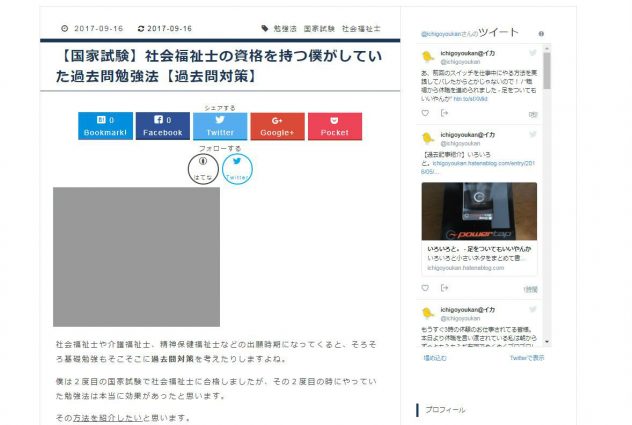The height and width of the screenshot is (425, 632).
Task: Click the timestamp of the second tweet
Action: (x=530, y=290)
